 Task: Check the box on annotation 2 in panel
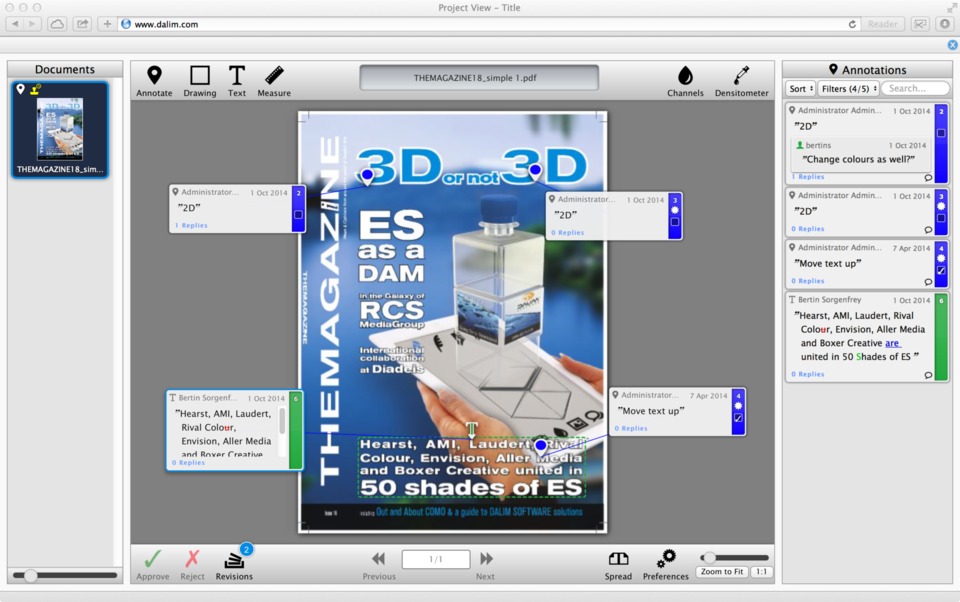click(941, 133)
